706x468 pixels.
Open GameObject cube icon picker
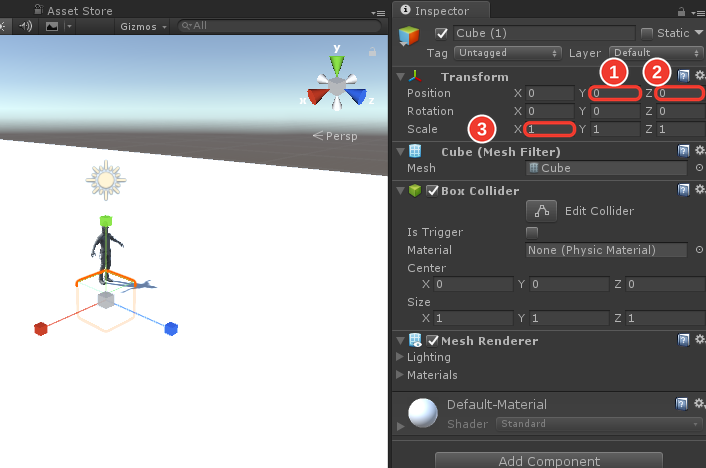(x=409, y=36)
